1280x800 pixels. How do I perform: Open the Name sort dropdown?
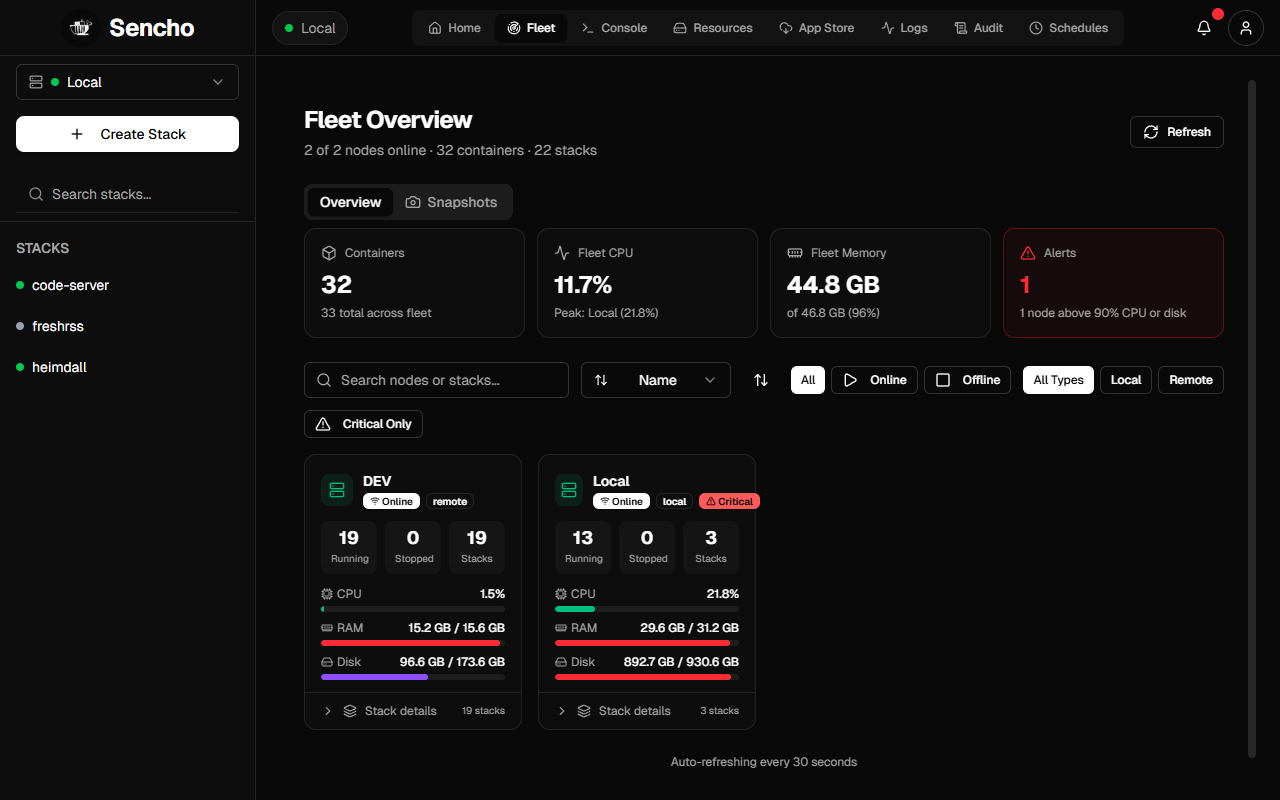[656, 380]
